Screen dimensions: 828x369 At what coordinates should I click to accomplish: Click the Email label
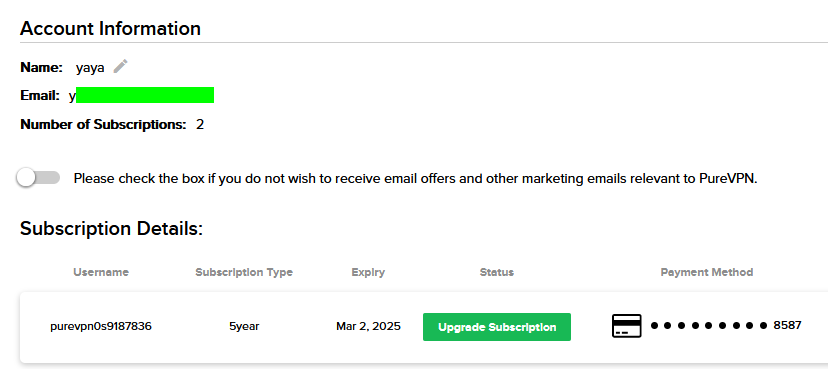click(x=40, y=96)
